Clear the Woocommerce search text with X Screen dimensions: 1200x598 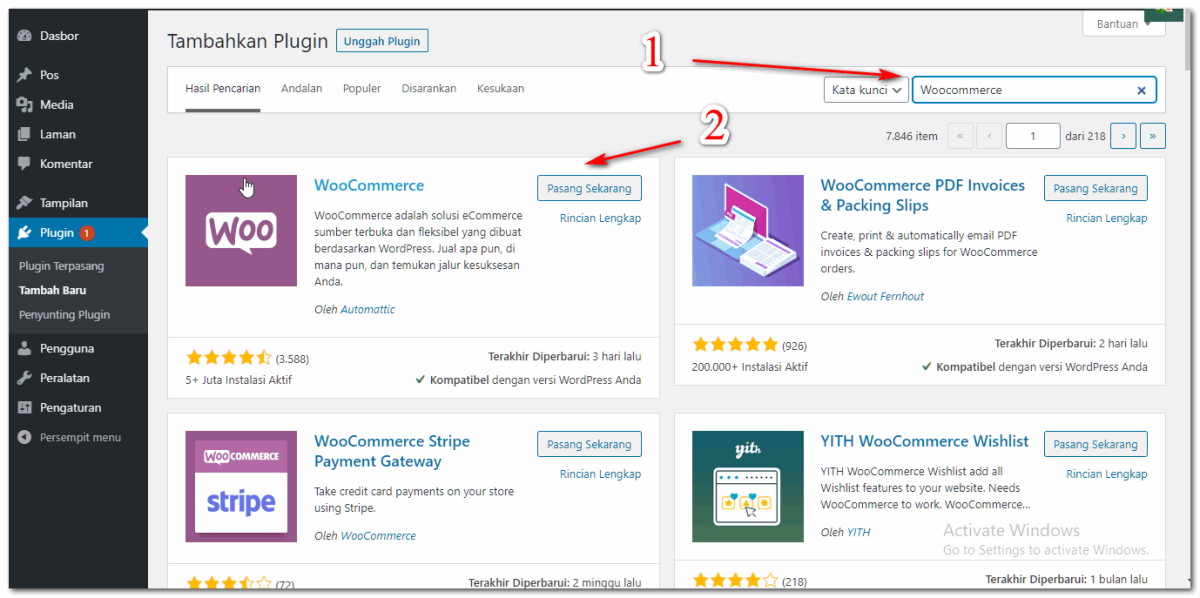(x=1141, y=90)
